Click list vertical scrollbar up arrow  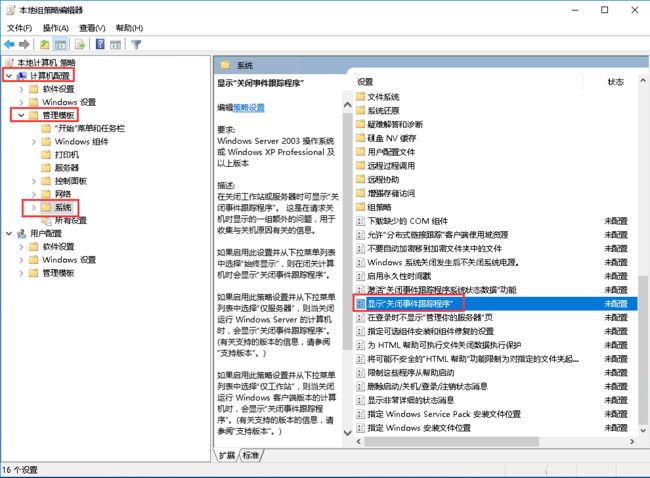(643, 80)
